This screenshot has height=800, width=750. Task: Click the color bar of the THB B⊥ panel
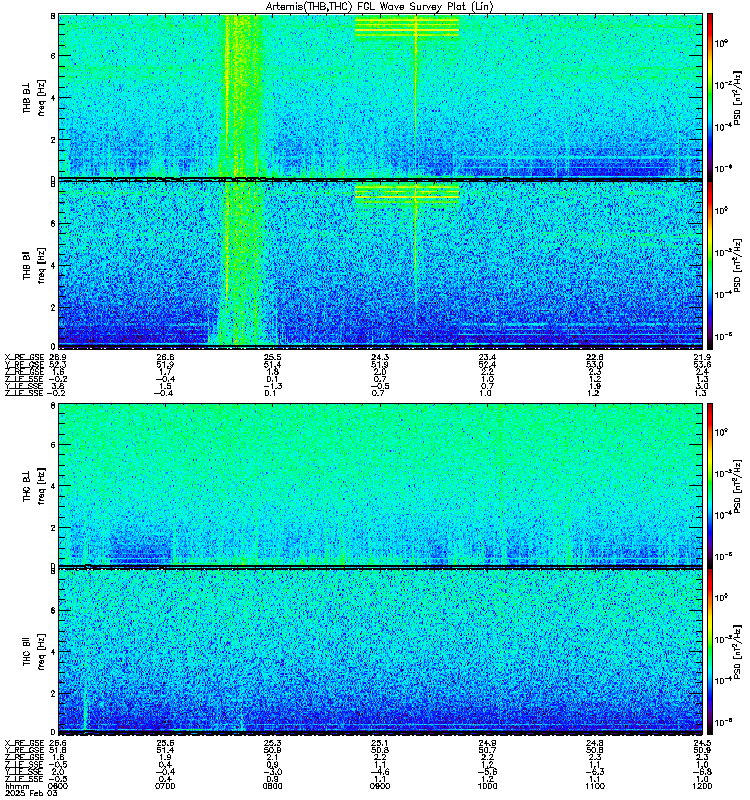[x=710, y=96]
